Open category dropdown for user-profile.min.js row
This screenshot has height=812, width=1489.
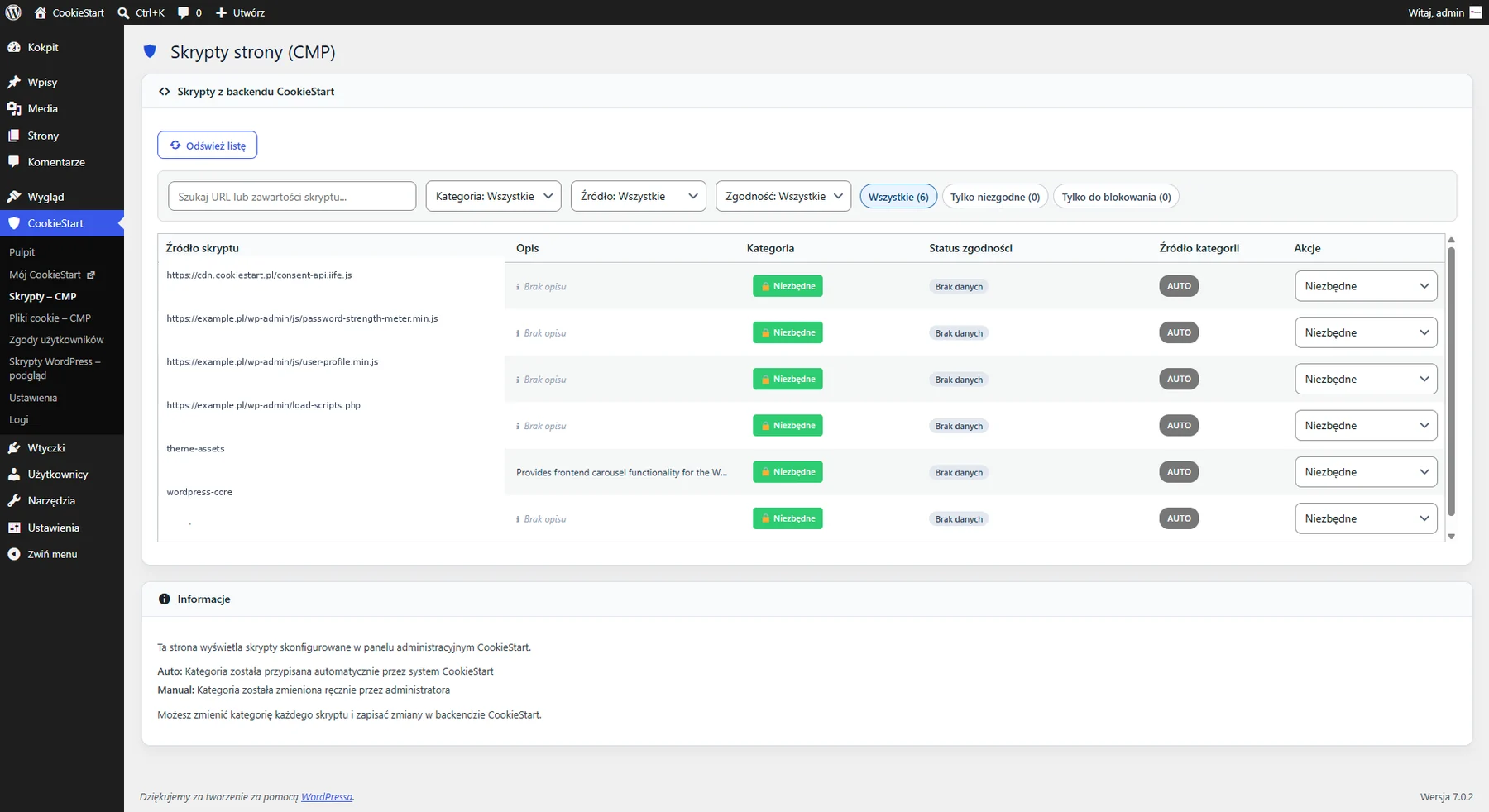[1366, 379]
